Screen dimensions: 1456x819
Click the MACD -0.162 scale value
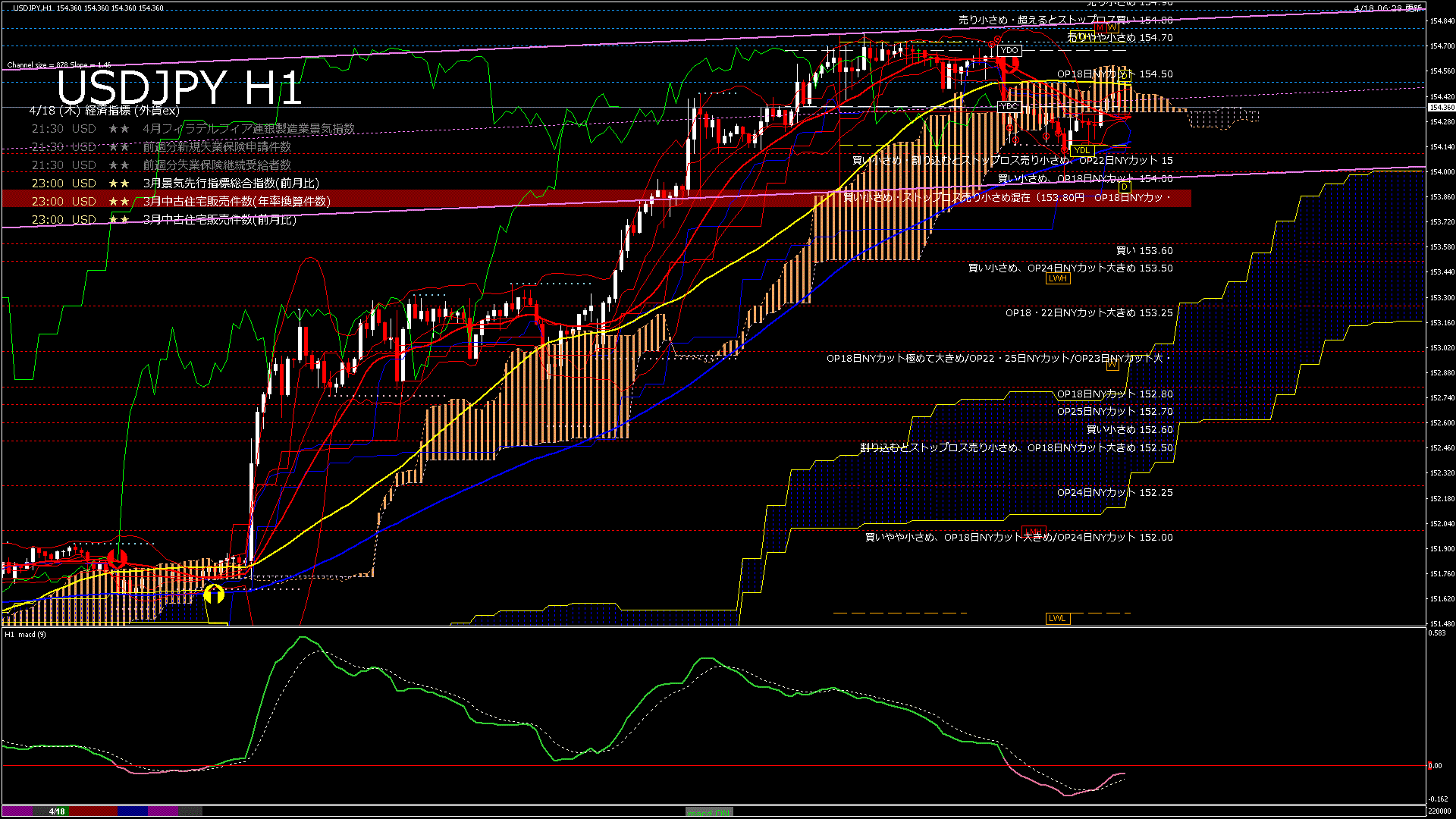[1439, 799]
